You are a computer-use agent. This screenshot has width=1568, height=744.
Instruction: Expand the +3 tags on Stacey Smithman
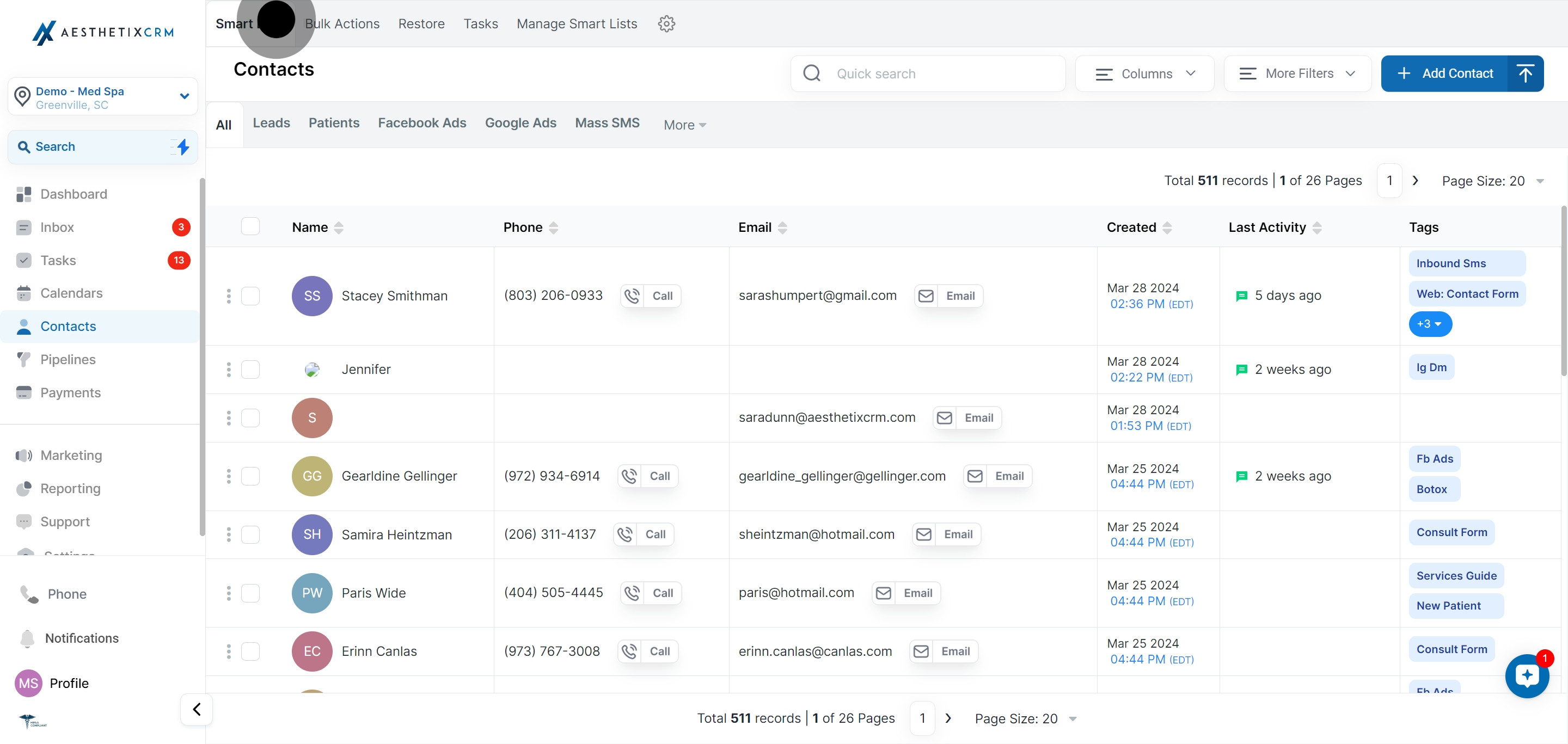tap(1430, 324)
